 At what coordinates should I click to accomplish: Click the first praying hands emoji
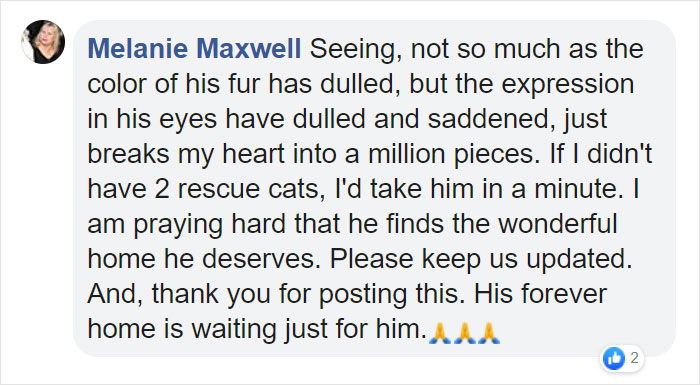point(440,333)
